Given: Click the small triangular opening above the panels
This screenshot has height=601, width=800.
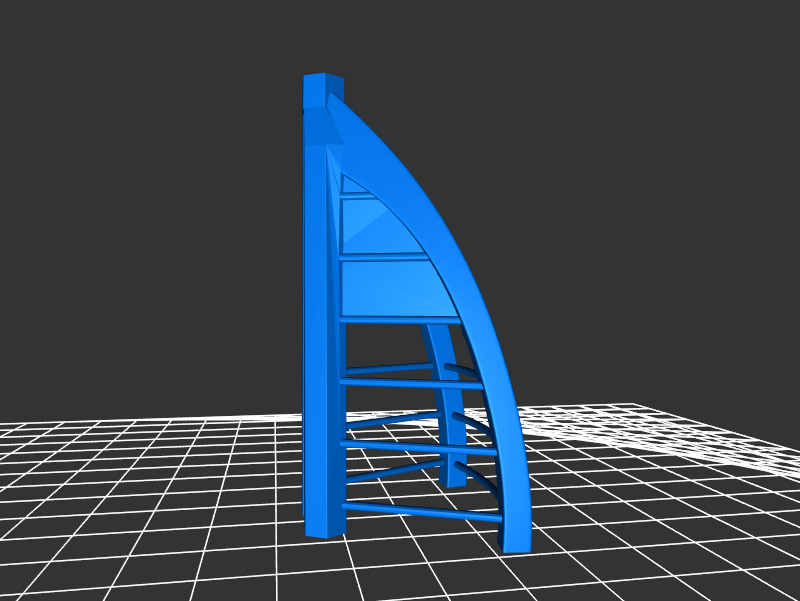Looking at the screenshot, I should point(351,185).
